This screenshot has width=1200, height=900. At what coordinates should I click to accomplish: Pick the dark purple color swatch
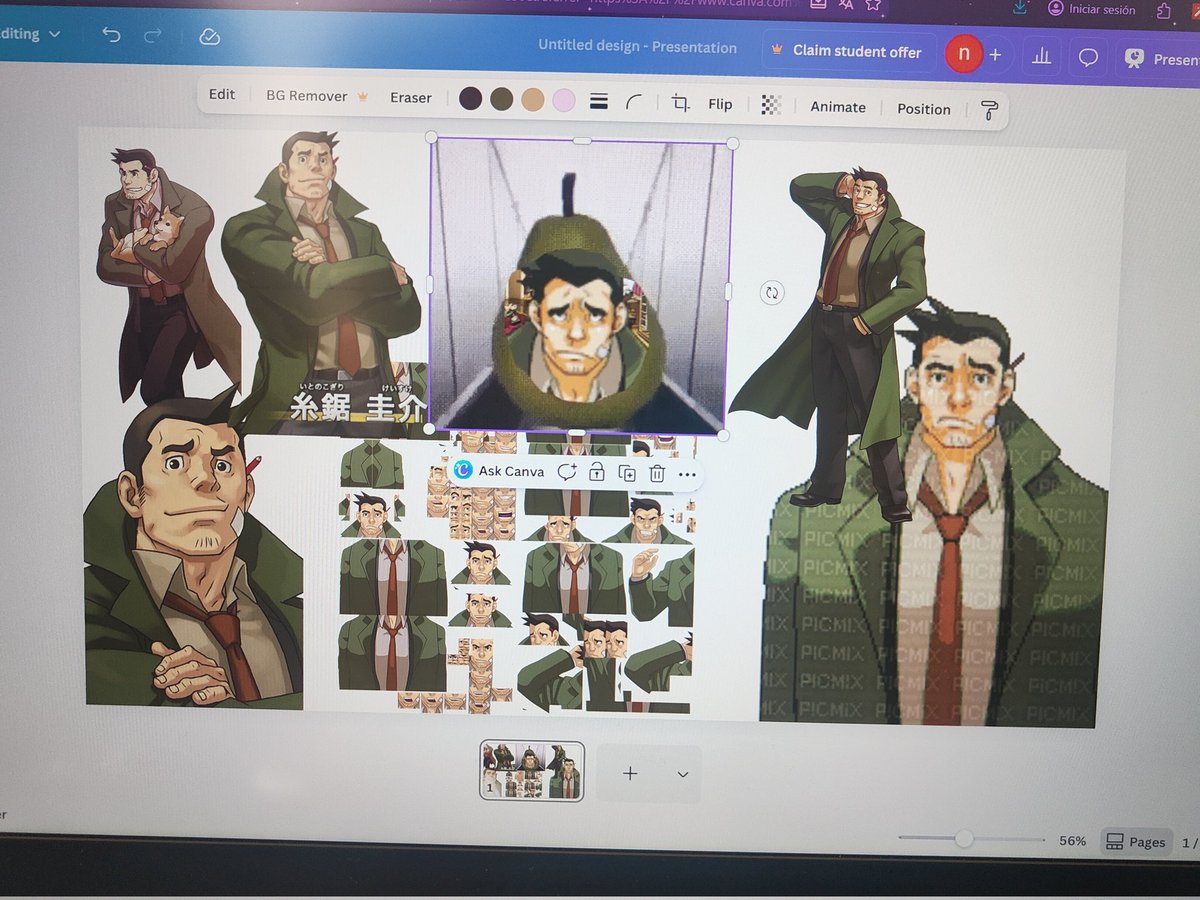[470, 98]
